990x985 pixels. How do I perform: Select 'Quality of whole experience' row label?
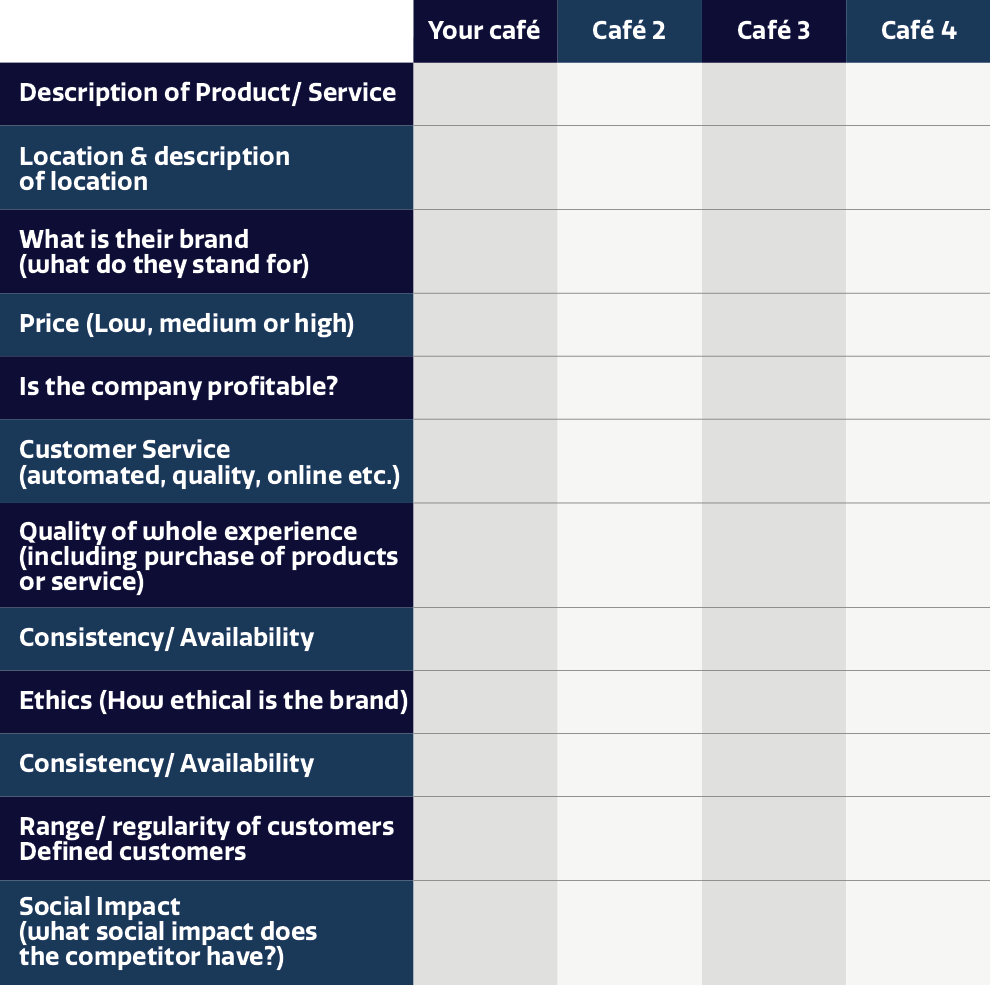coord(206,555)
